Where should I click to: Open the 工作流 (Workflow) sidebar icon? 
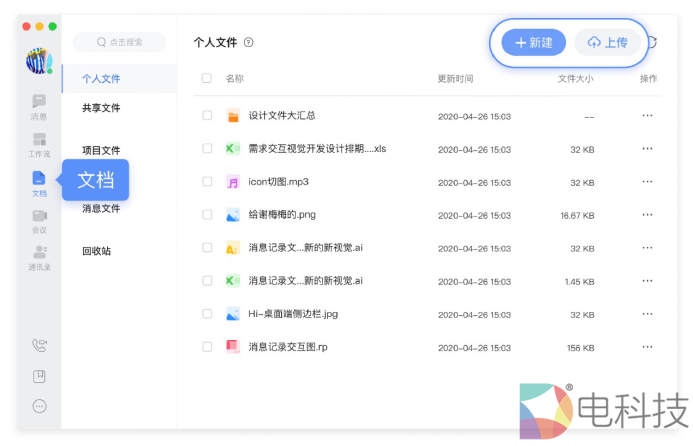point(39,143)
